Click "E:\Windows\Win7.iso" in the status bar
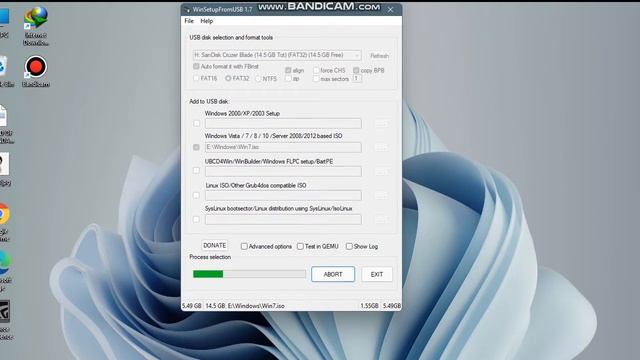Viewport: 640px width, 360px height. (256, 306)
